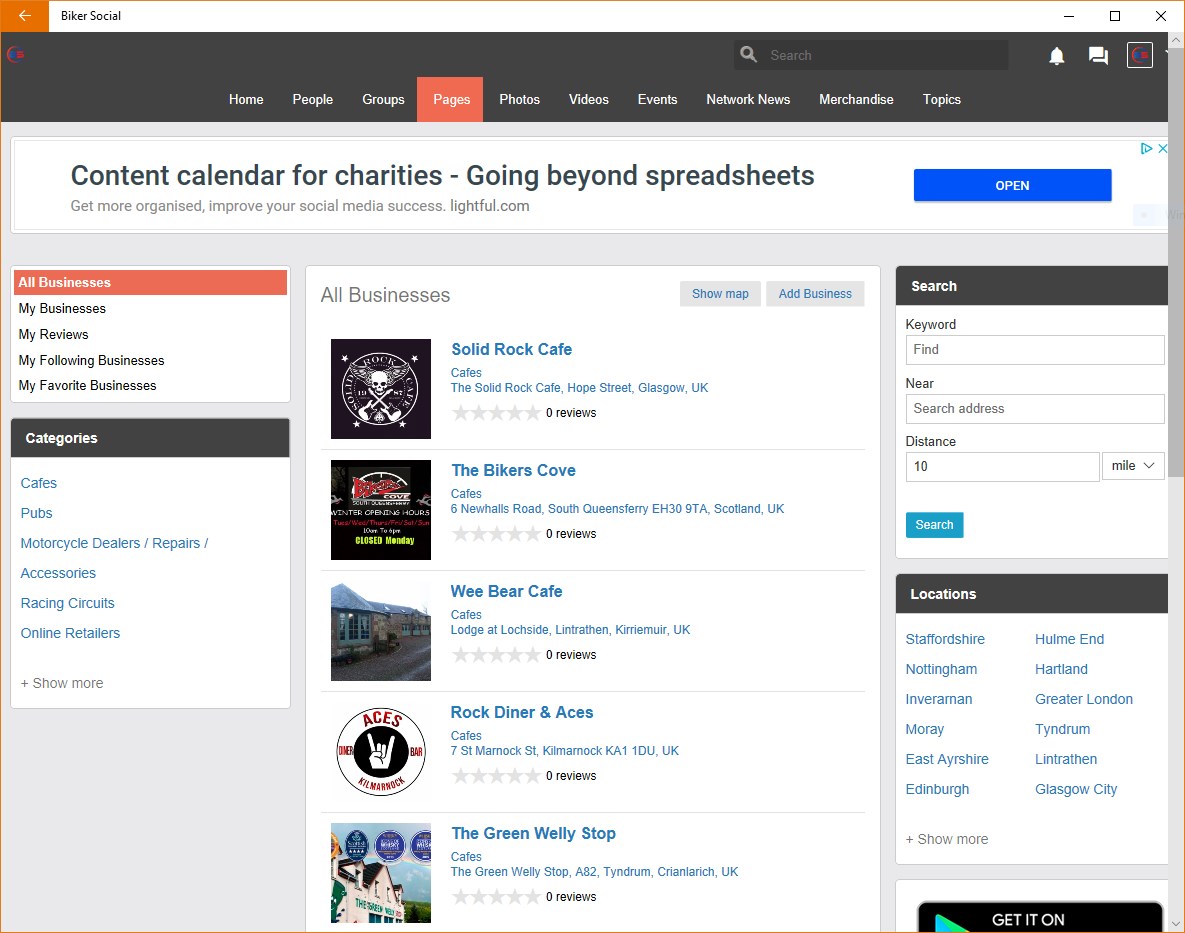Open the Glasgow City location
This screenshot has height=933, width=1185.
pyautogui.click(x=1075, y=789)
